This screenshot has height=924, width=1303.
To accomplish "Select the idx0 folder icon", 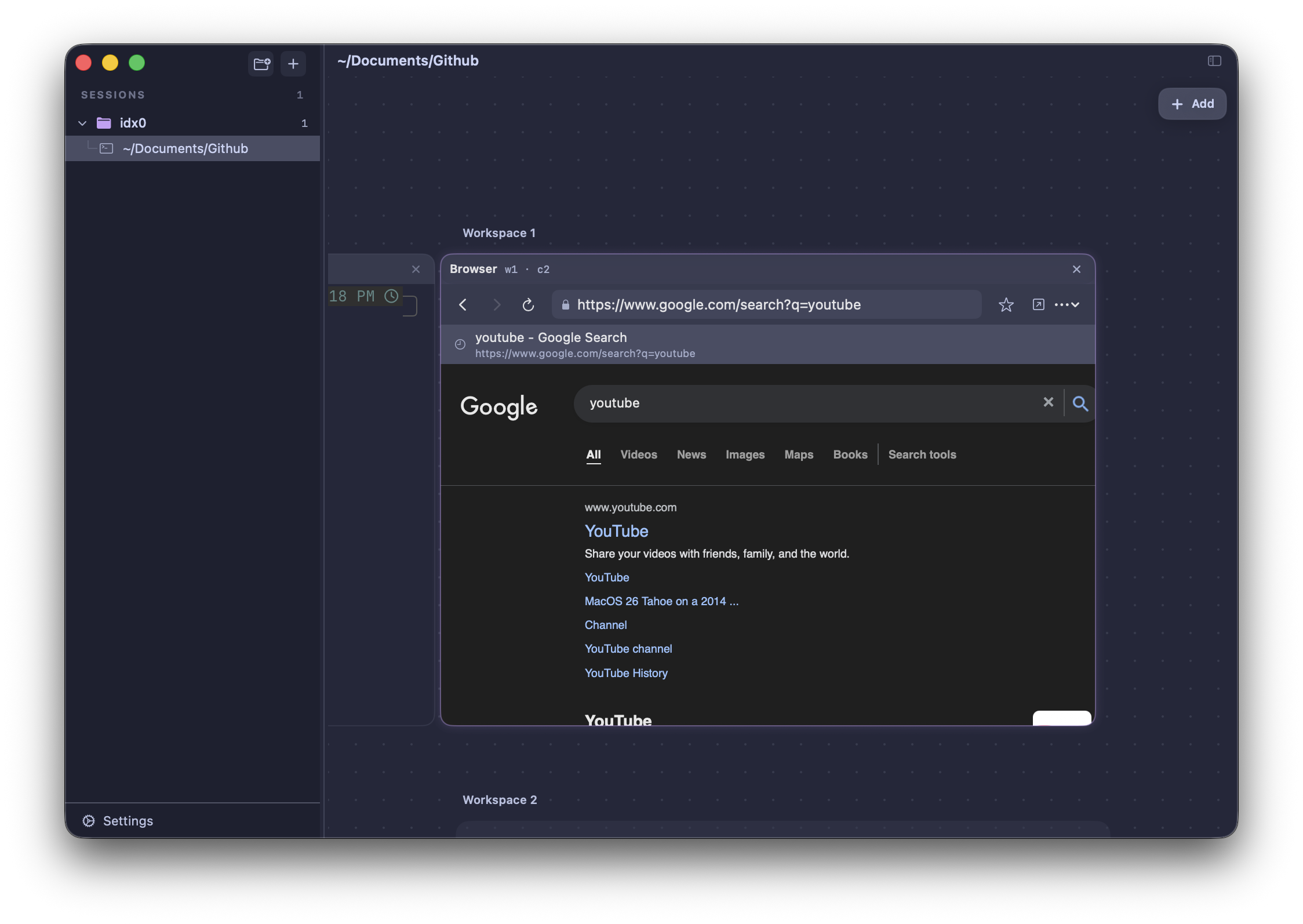I will pos(104,123).
